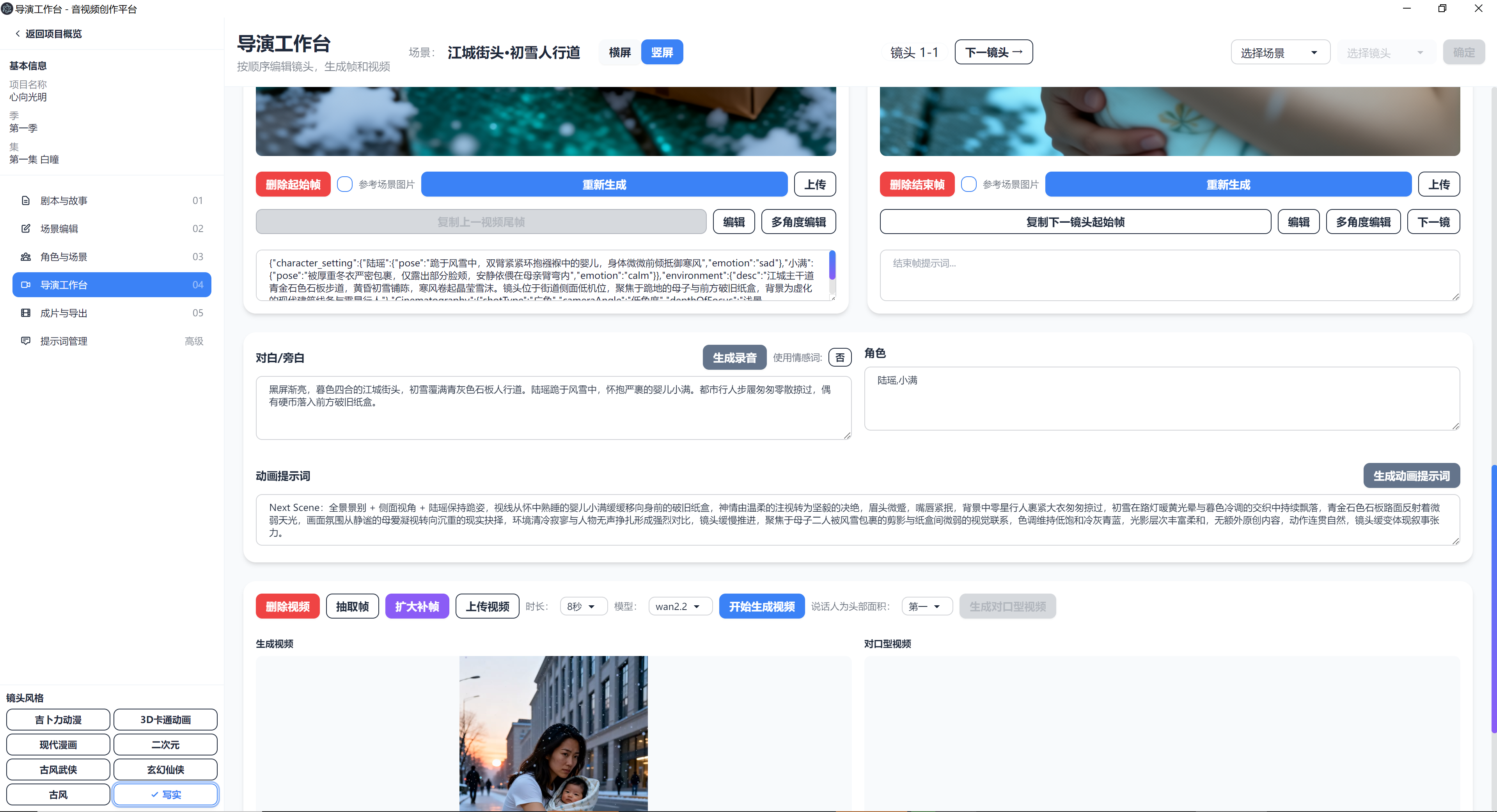1497x812 pixels.
Task: Click 编辑 for the end frame
Action: coord(1299,222)
